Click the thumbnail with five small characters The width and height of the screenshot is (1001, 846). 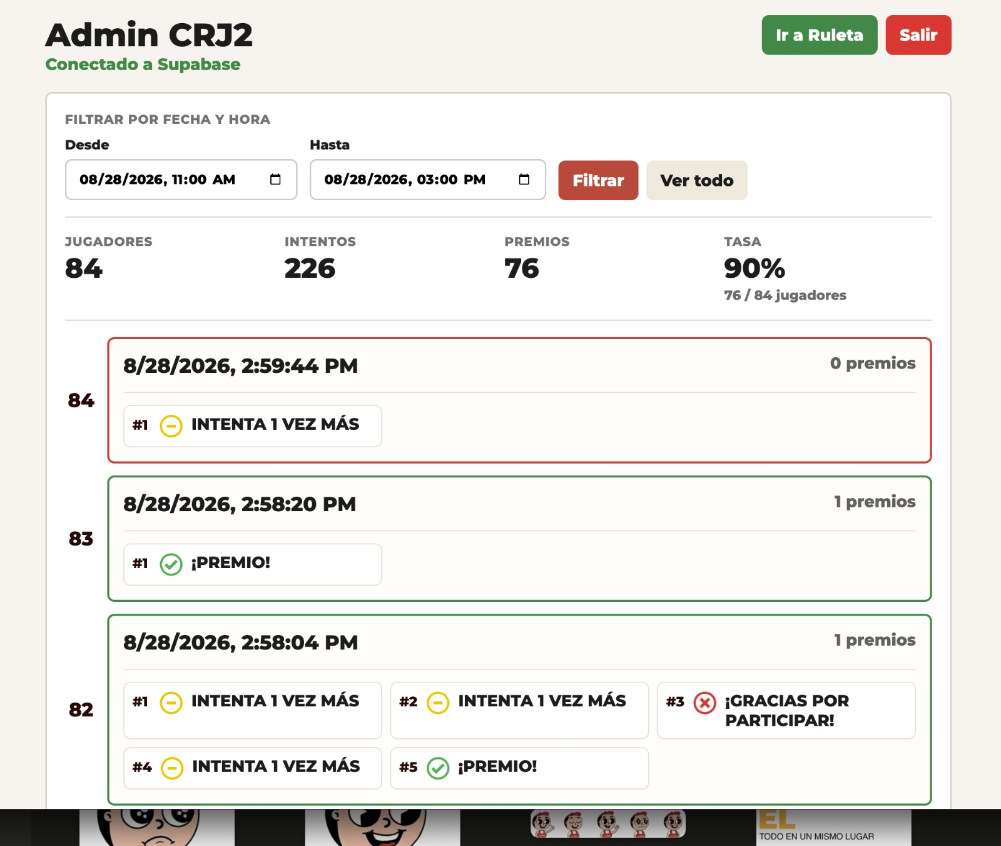(608, 824)
